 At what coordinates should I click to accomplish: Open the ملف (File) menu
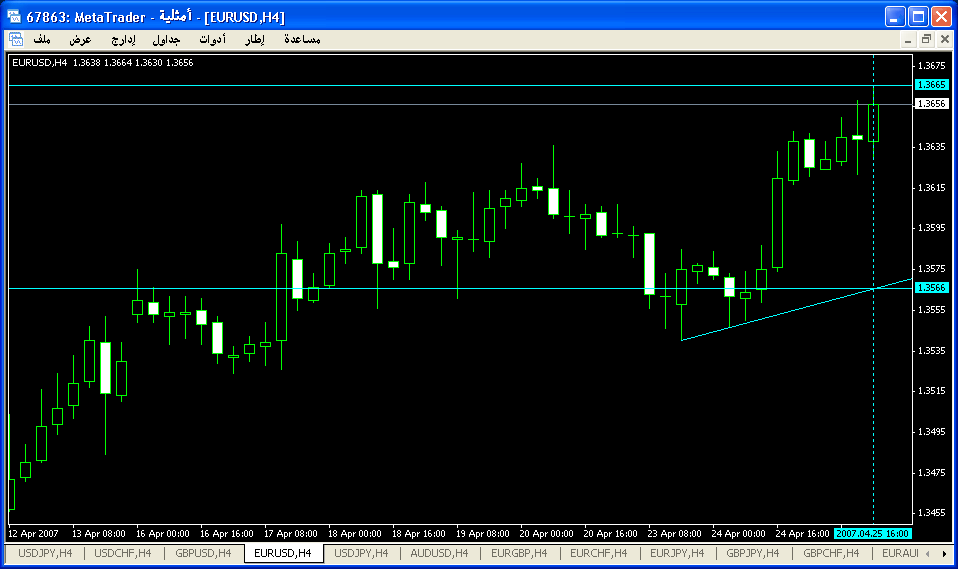point(42,40)
